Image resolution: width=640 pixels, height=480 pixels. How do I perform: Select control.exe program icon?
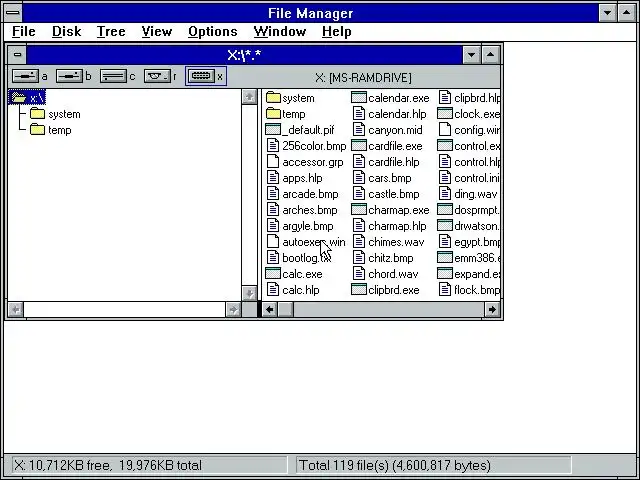click(x=445, y=146)
